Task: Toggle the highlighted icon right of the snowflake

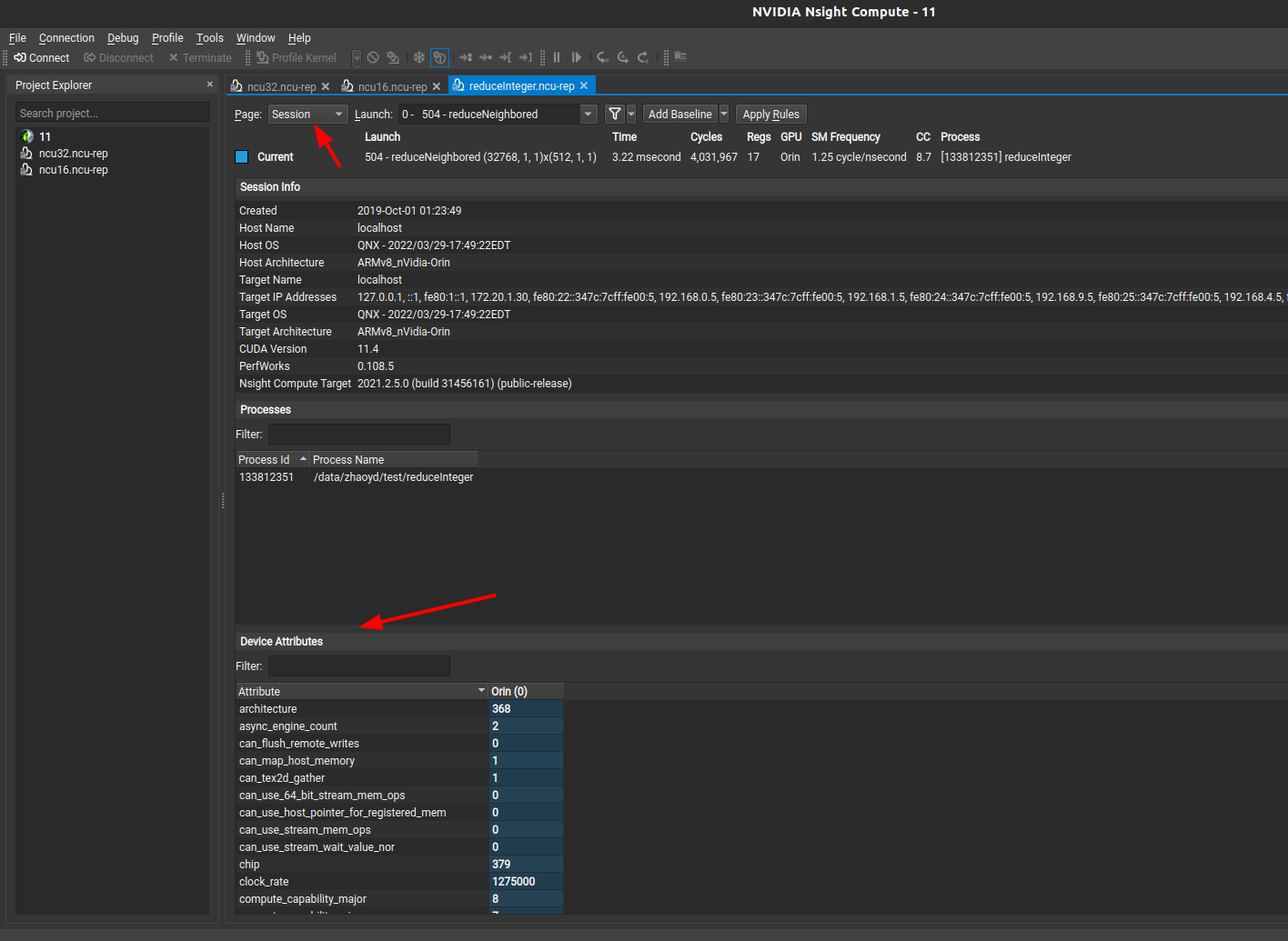Action: [439, 57]
